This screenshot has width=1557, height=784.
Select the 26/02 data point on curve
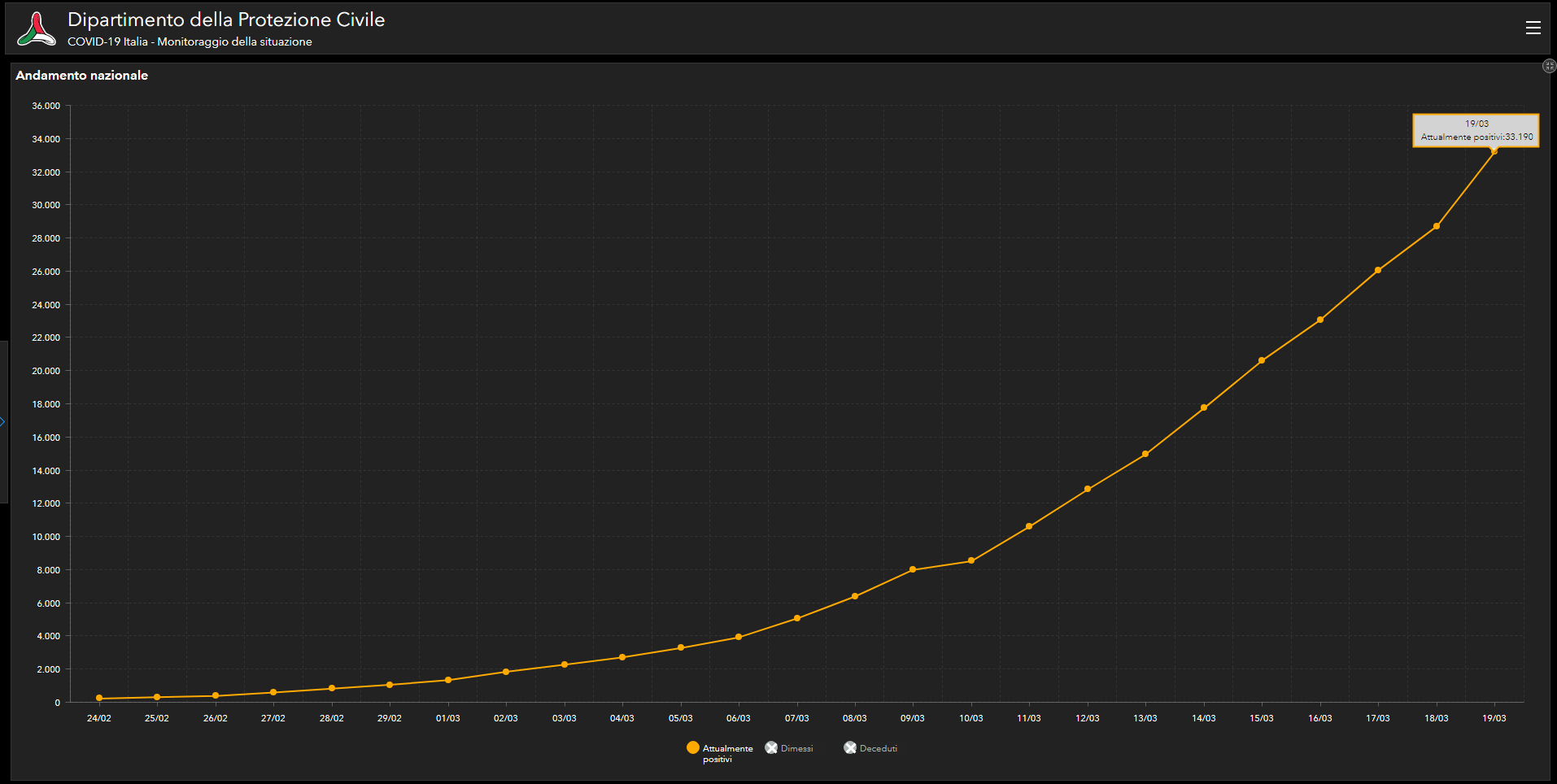coord(216,695)
